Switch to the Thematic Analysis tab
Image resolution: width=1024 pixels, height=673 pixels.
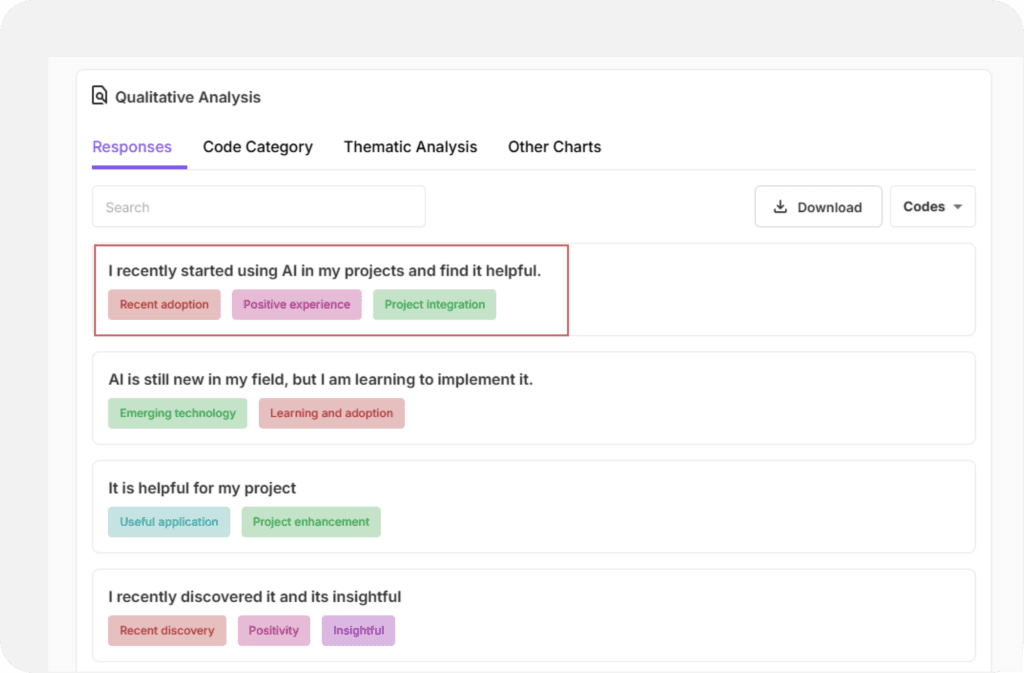410,147
